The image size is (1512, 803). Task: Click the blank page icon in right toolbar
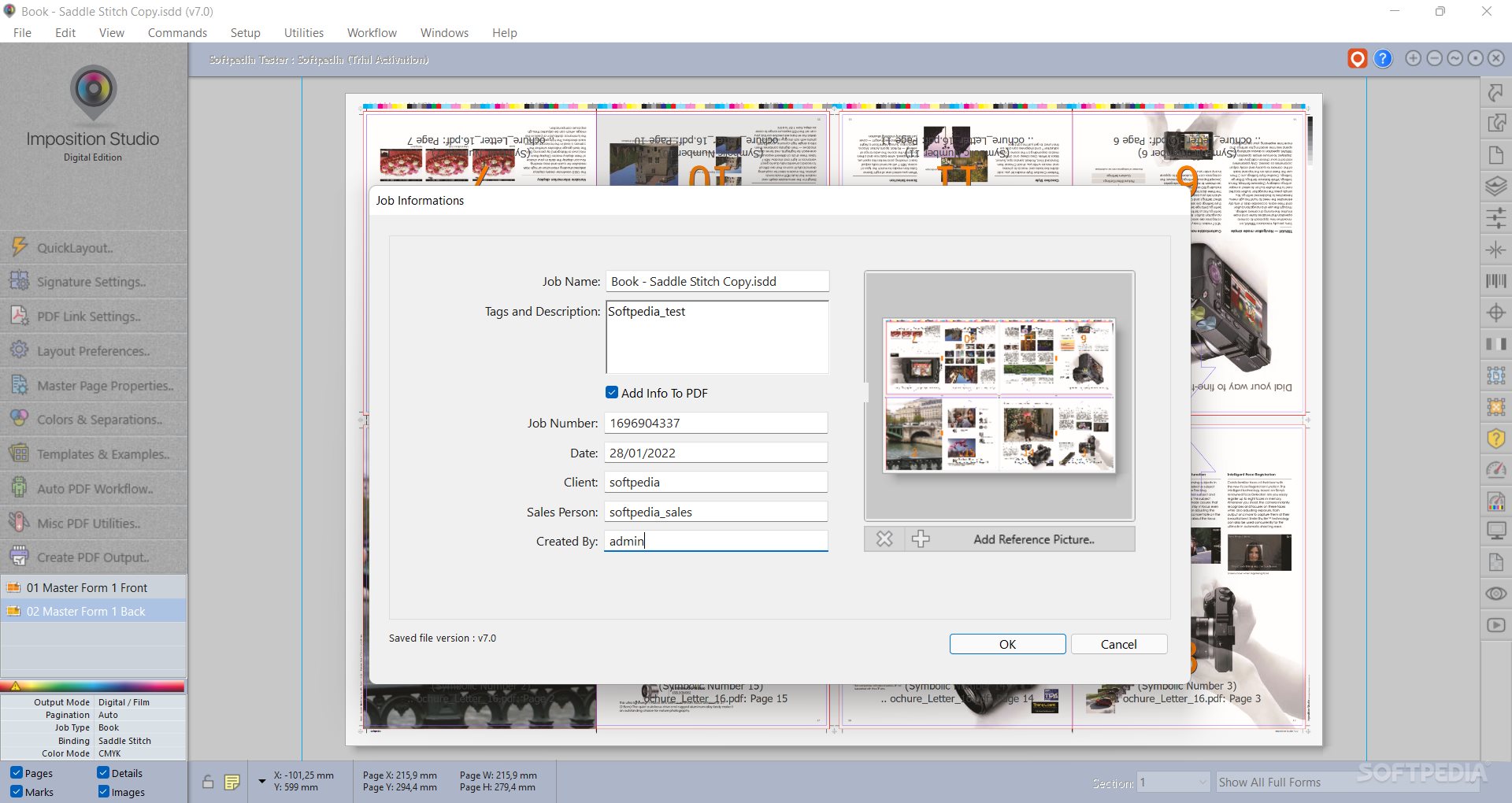pos(1495,154)
